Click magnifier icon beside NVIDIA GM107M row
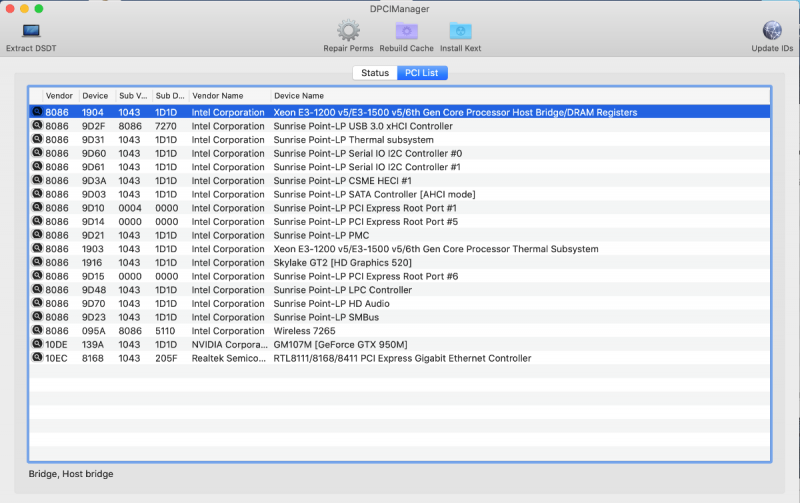The width and height of the screenshot is (800, 503). click(37, 344)
